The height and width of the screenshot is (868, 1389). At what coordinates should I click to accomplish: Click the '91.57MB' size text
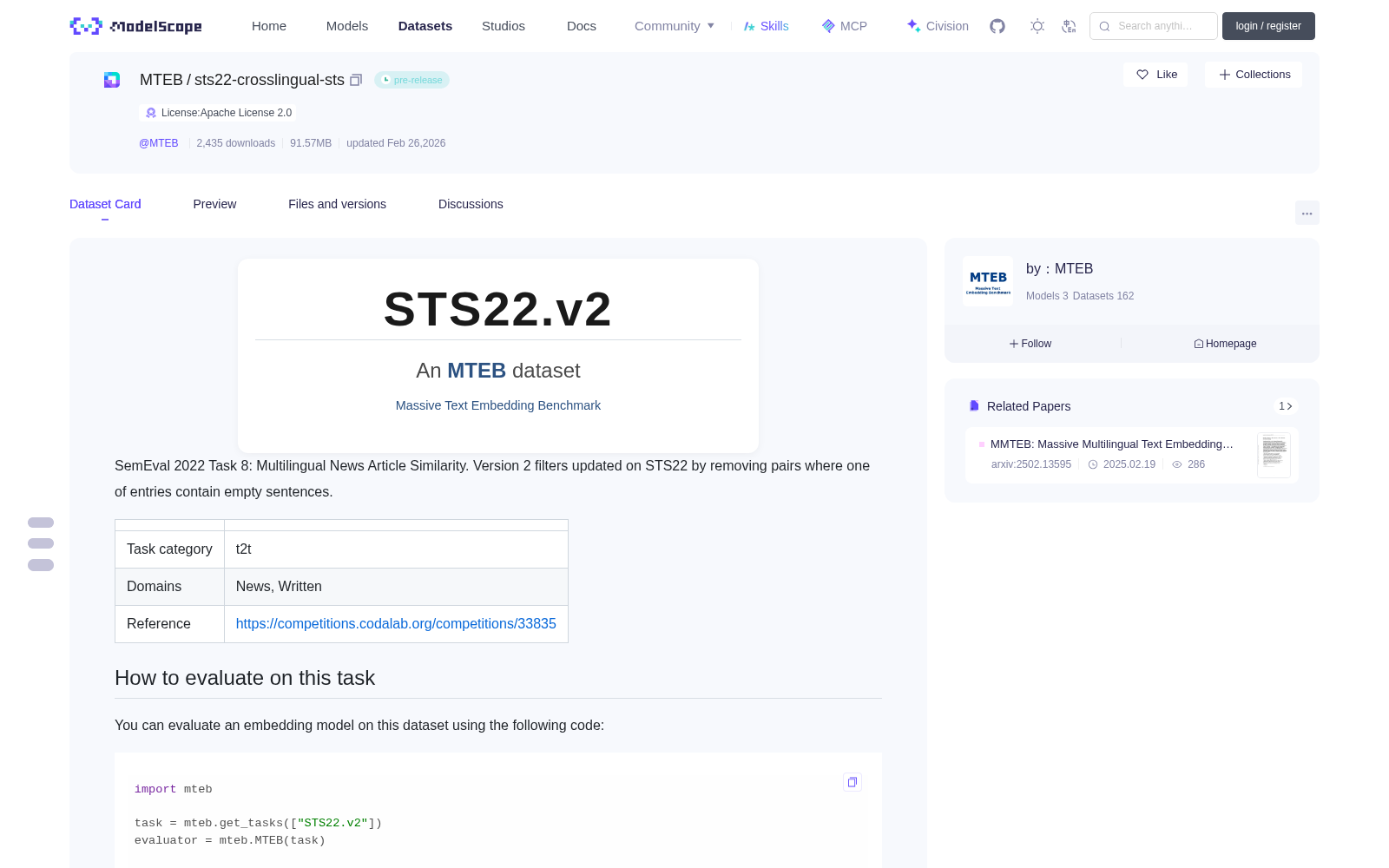click(x=311, y=143)
